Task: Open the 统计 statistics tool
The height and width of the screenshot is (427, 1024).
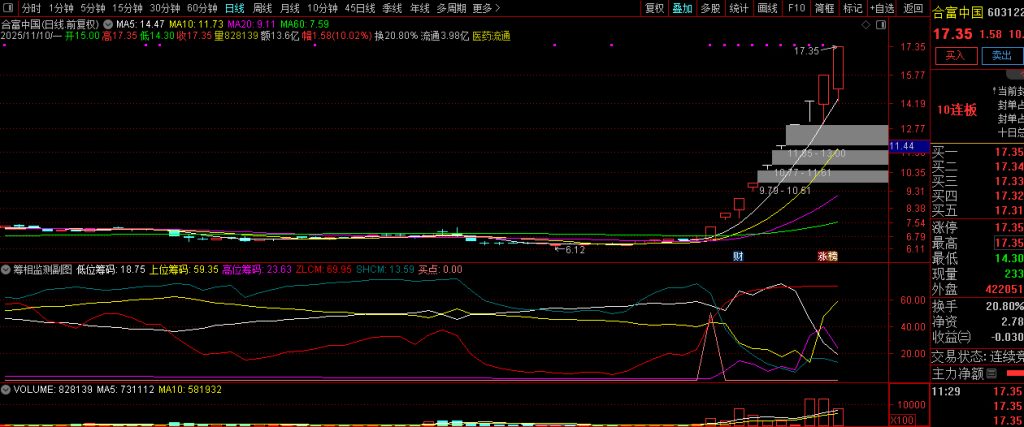Action: (739, 8)
